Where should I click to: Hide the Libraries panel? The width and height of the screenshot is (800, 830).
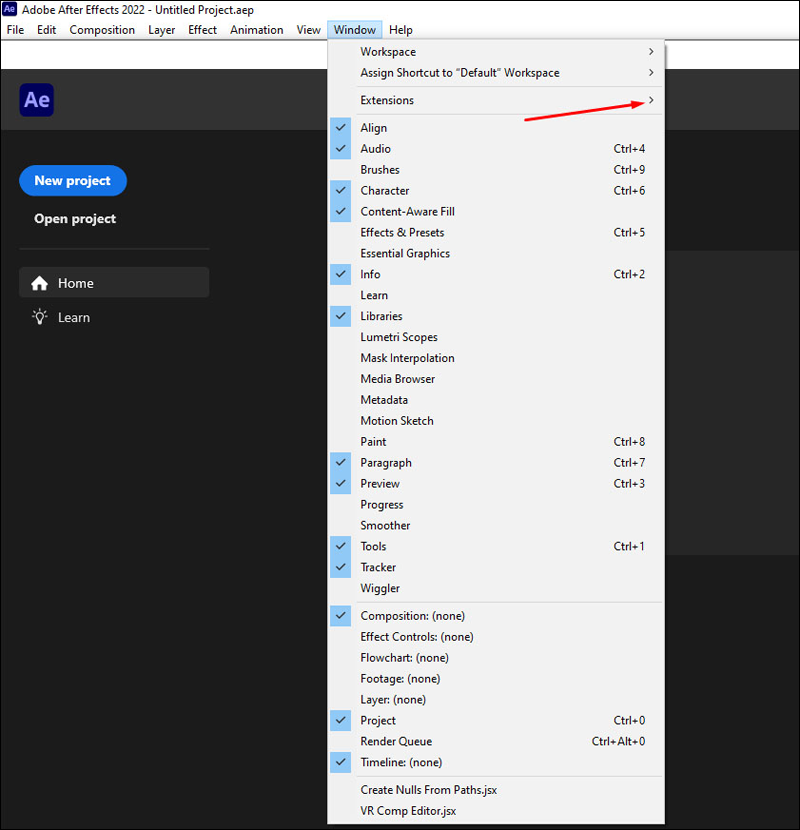[496, 316]
